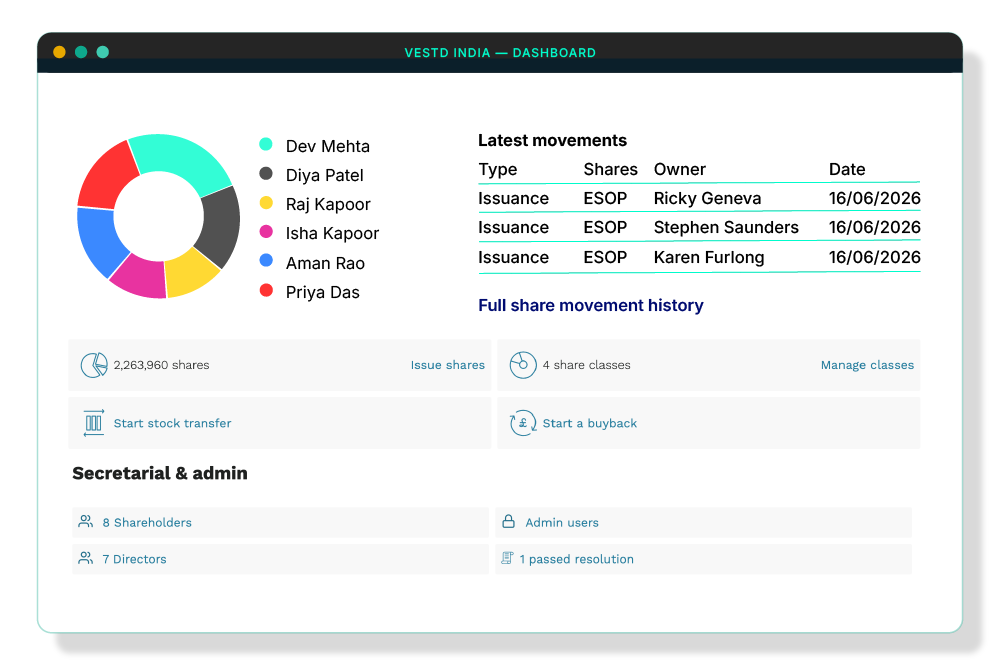
Task: Open the Issue shares link
Action: pos(448,365)
